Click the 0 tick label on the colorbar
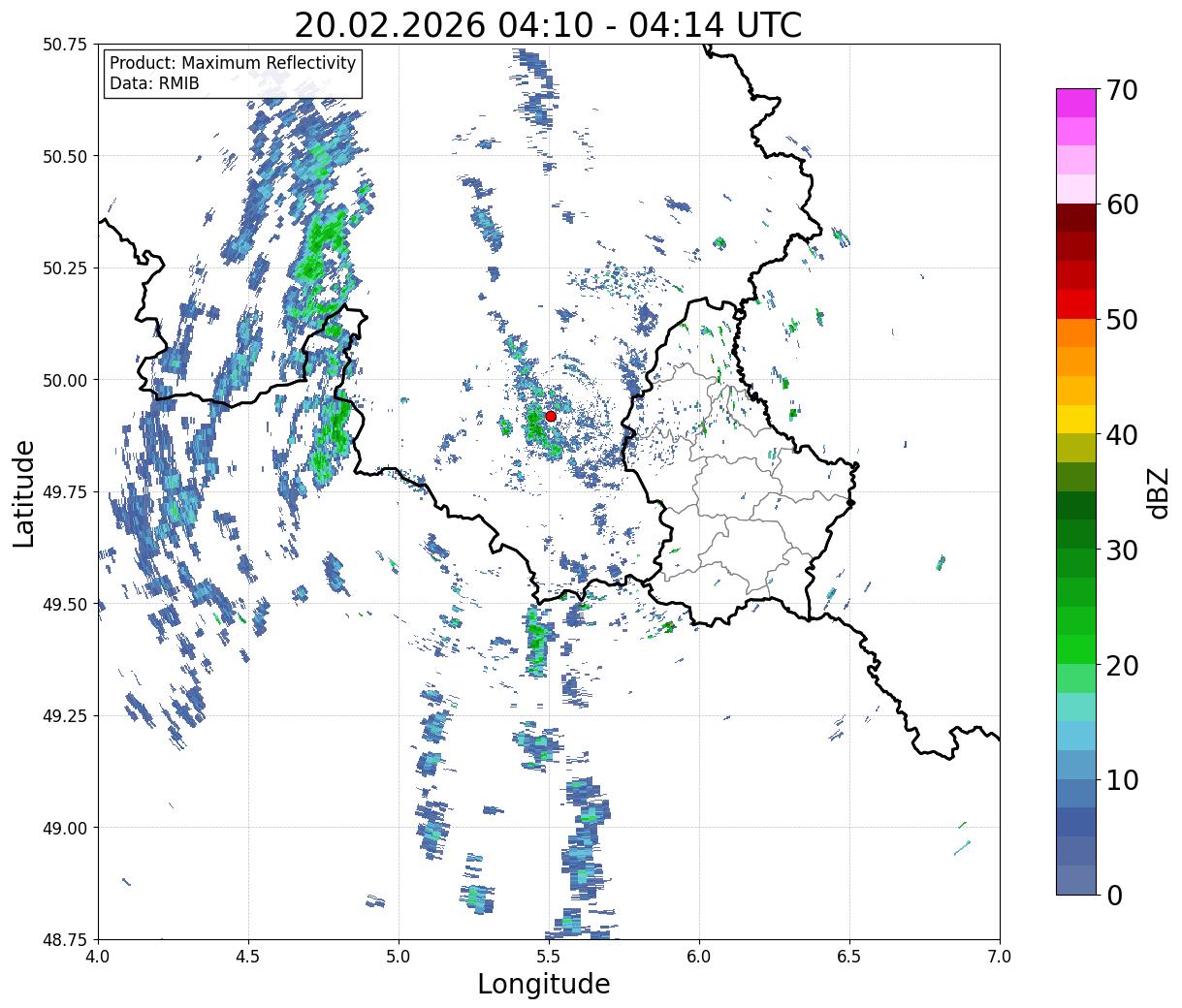 pos(1114,896)
